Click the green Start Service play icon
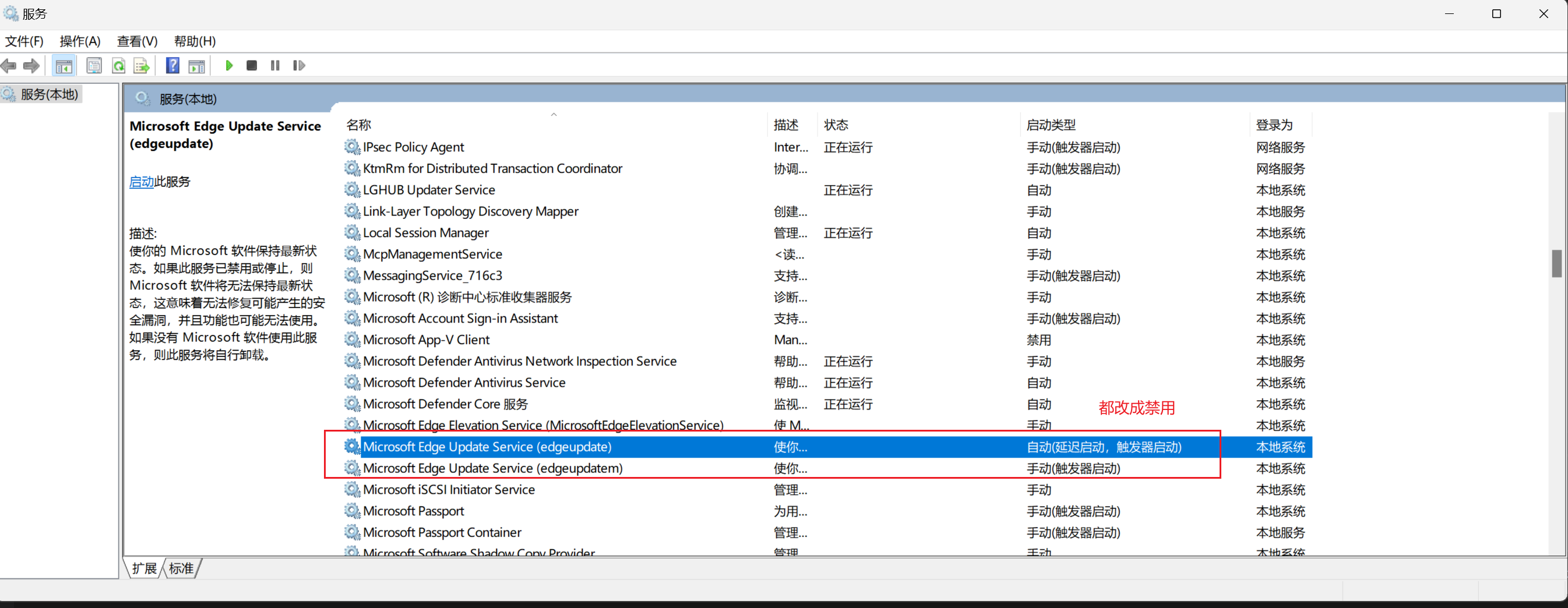Screen dimensions: 1568x608 pyautogui.click(x=229, y=65)
